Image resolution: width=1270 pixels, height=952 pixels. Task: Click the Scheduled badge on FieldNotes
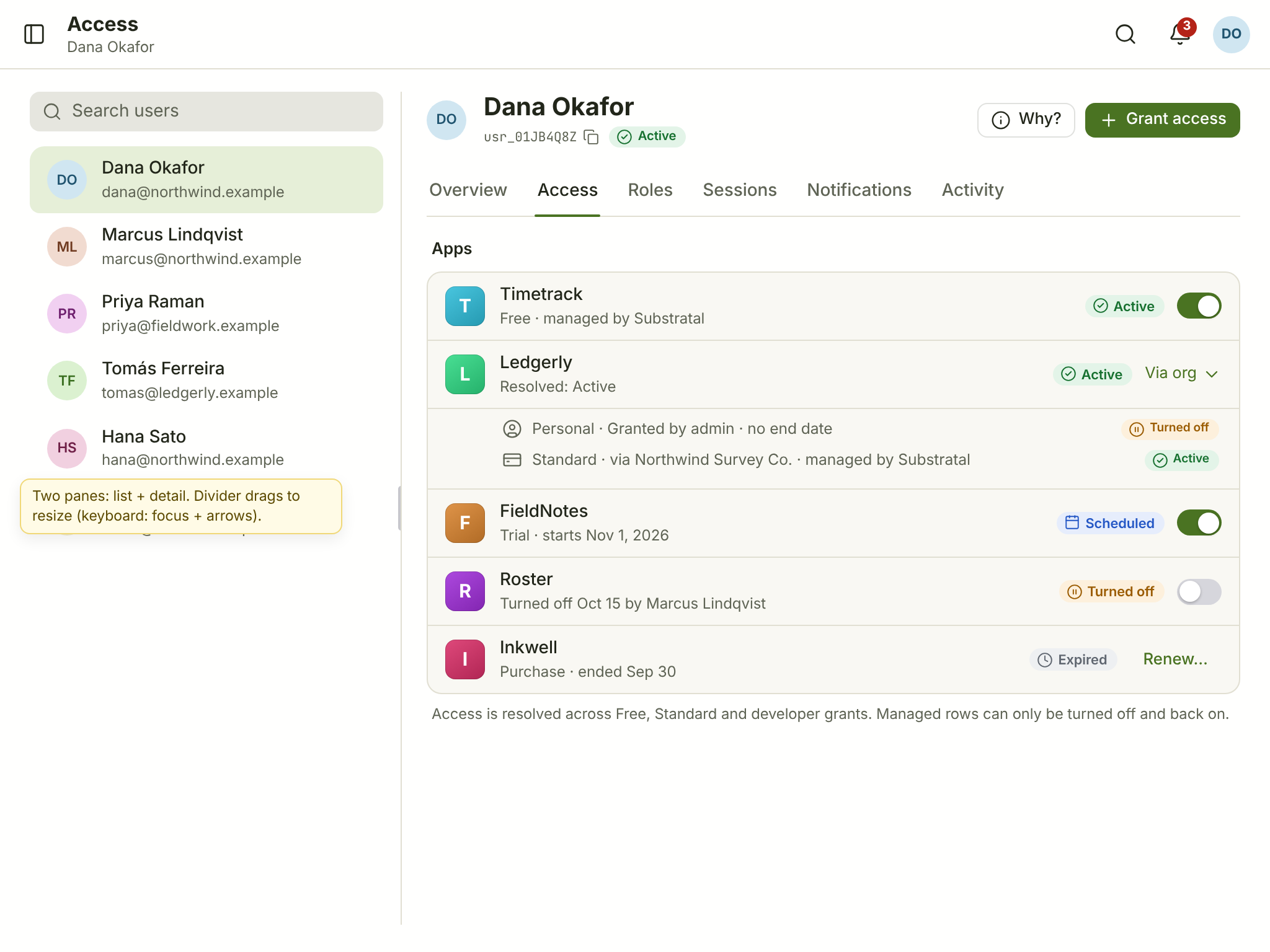point(1110,523)
